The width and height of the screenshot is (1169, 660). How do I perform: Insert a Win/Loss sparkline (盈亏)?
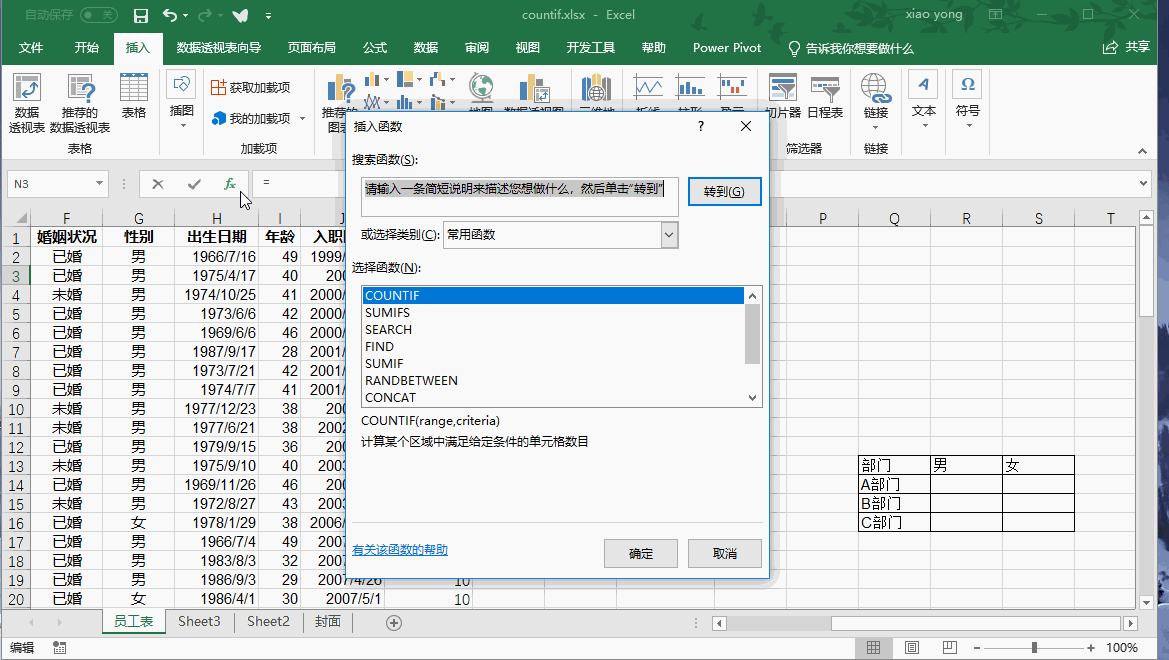pos(733,89)
